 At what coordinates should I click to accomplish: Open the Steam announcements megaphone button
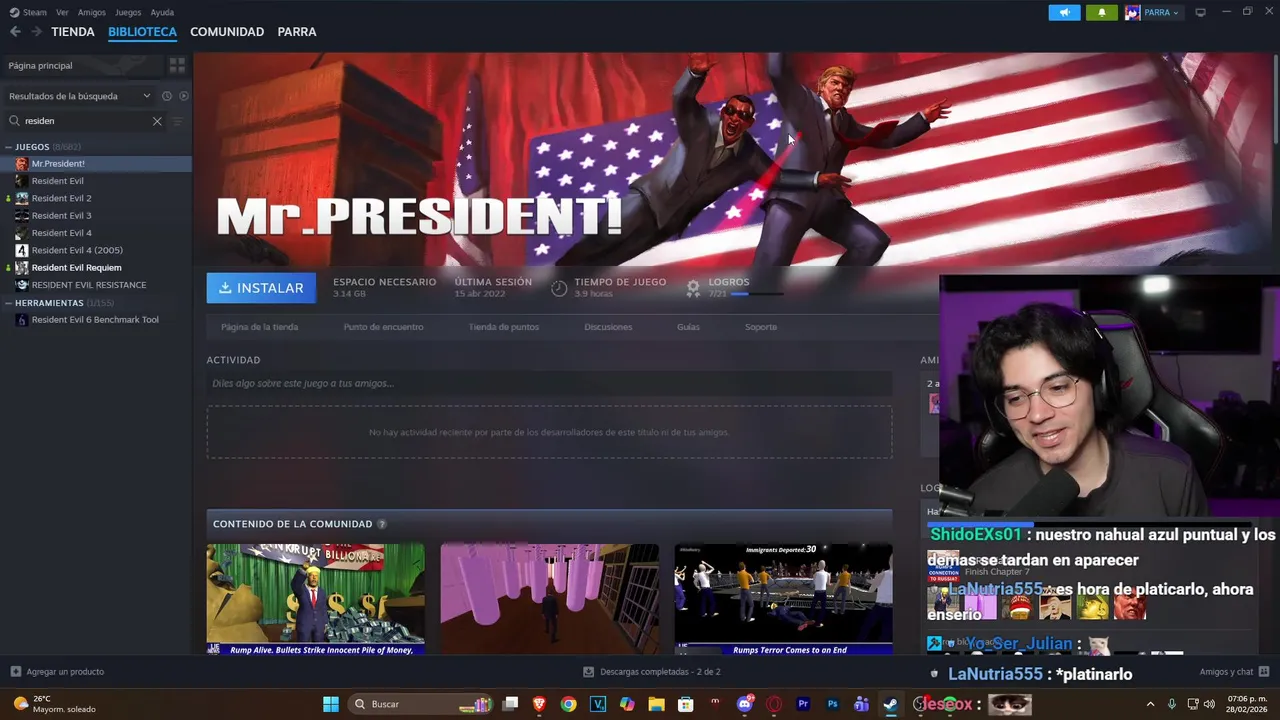pyautogui.click(x=1064, y=12)
